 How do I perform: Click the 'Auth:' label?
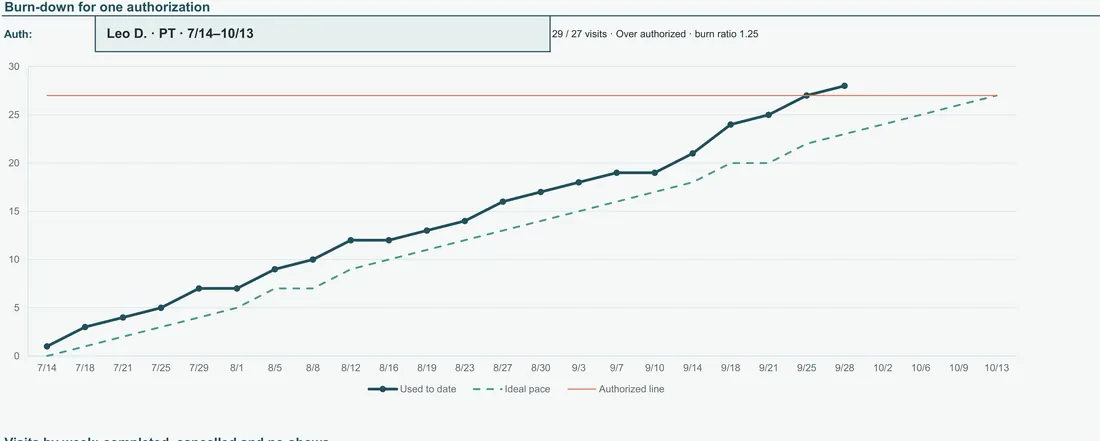click(x=18, y=34)
